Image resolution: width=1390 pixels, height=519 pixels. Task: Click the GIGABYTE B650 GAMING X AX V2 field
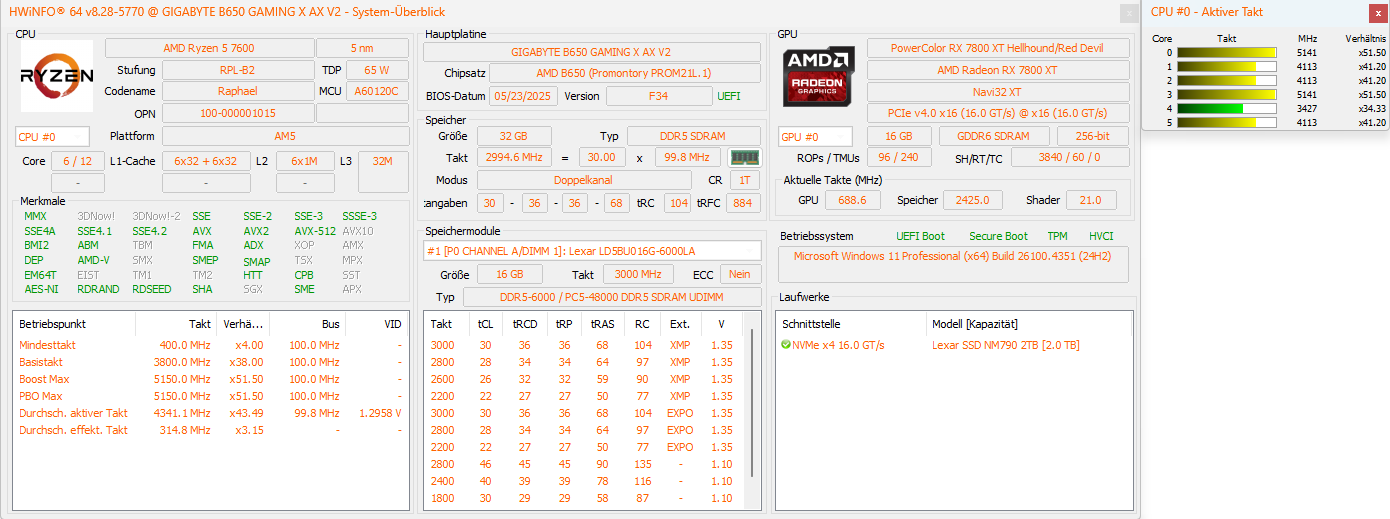point(591,52)
